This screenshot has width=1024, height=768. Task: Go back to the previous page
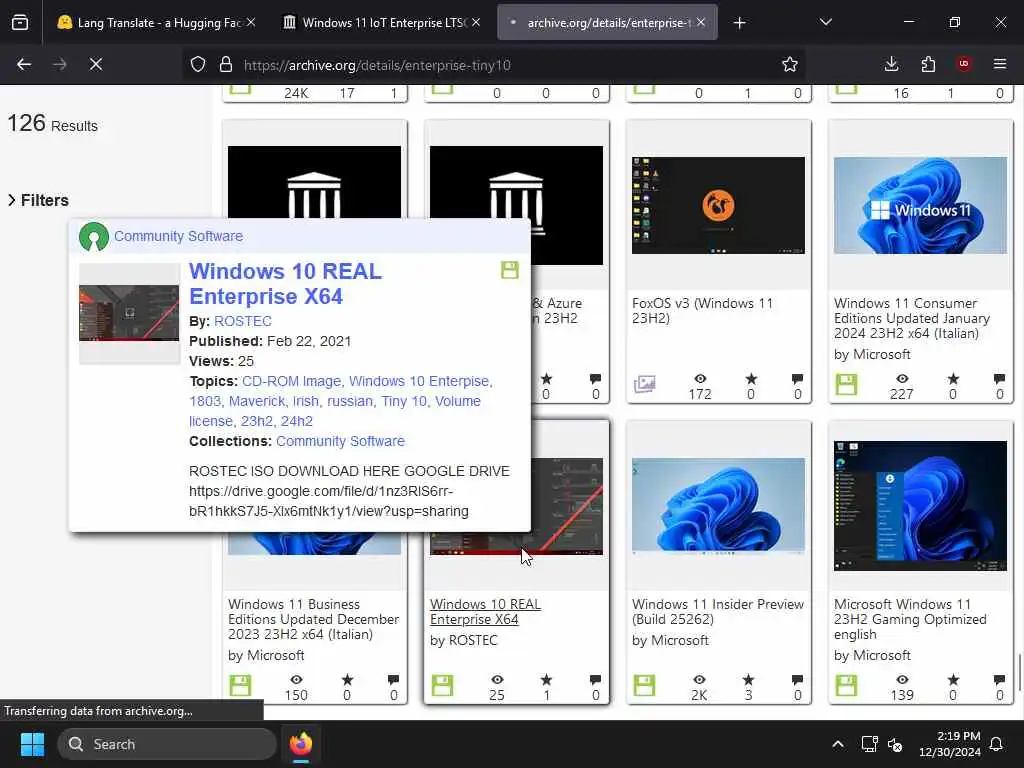click(x=24, y=64)
